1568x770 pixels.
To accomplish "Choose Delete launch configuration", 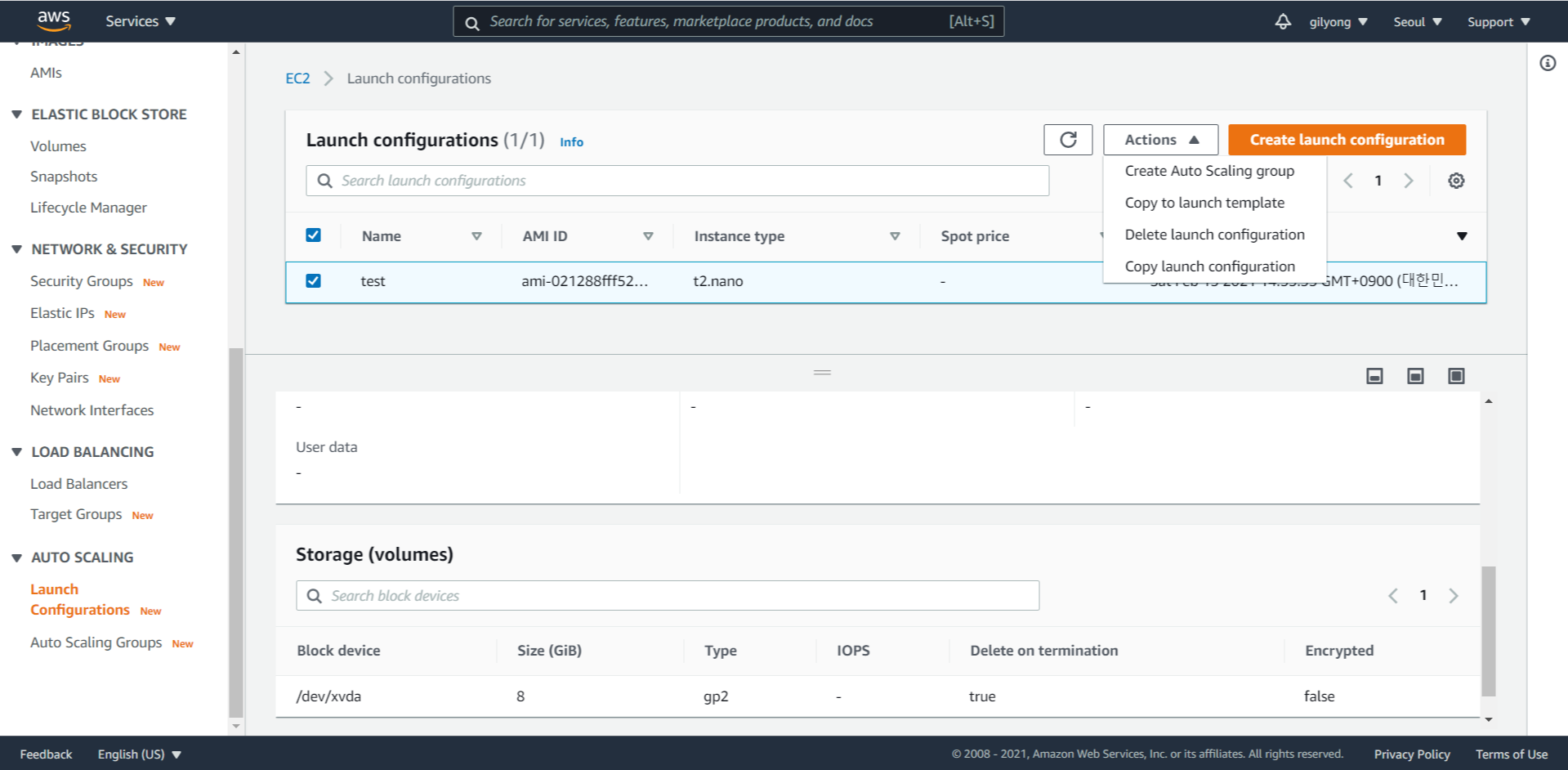I will pyautogui.click(x=1214, y=235).
